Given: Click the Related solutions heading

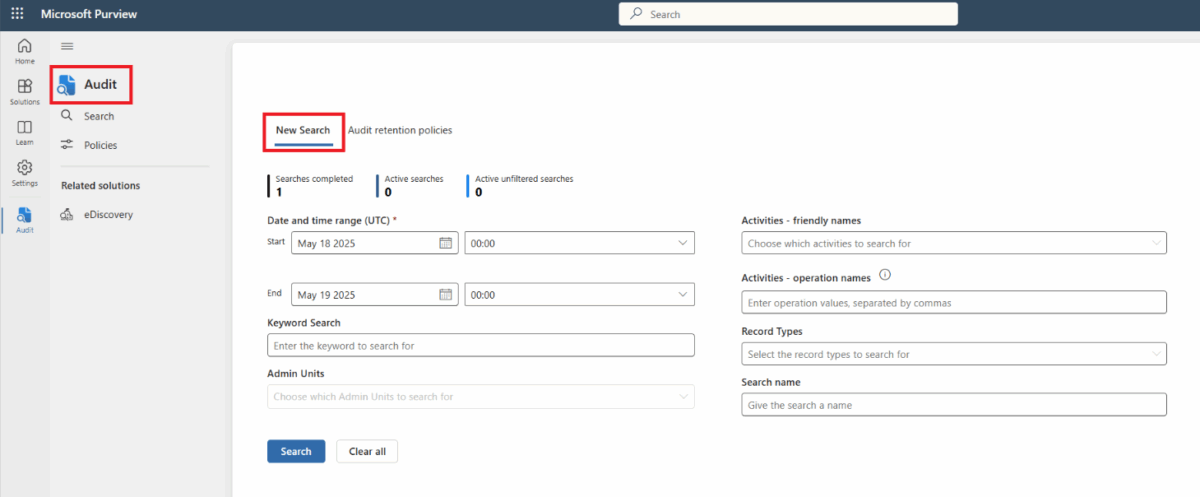Looking at the screenshot, I should click(x=100, y=185).
